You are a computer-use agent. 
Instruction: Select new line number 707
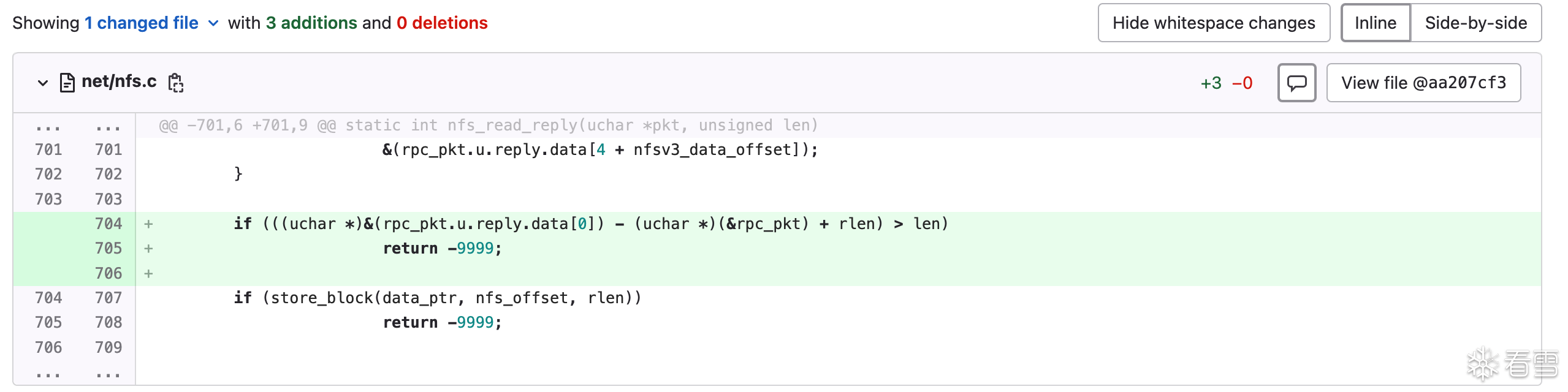pyautogui.click(x=108, y=298)
